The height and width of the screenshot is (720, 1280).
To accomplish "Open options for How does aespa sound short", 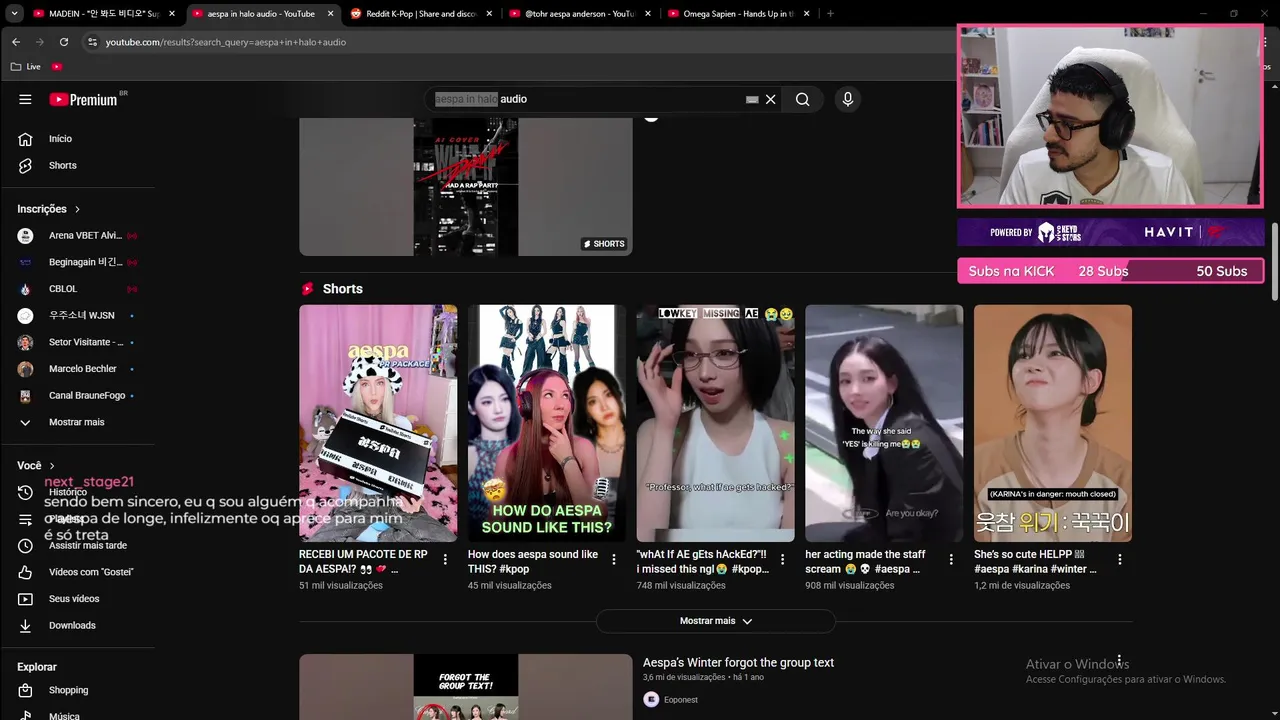I will tap(614, 560).
